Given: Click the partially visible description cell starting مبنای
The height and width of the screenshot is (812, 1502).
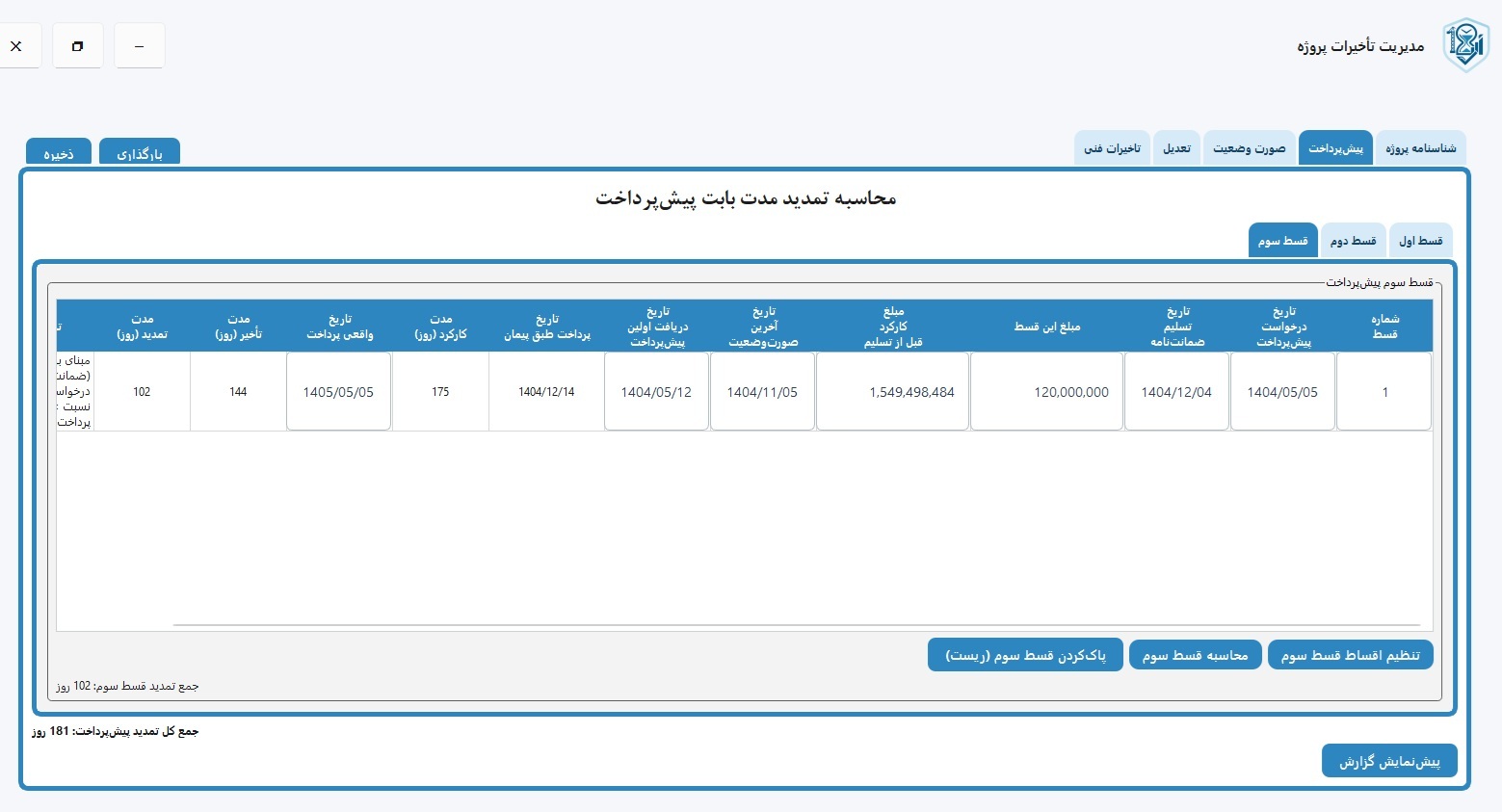Looking at the screenshot, I should tap(75, 392).
